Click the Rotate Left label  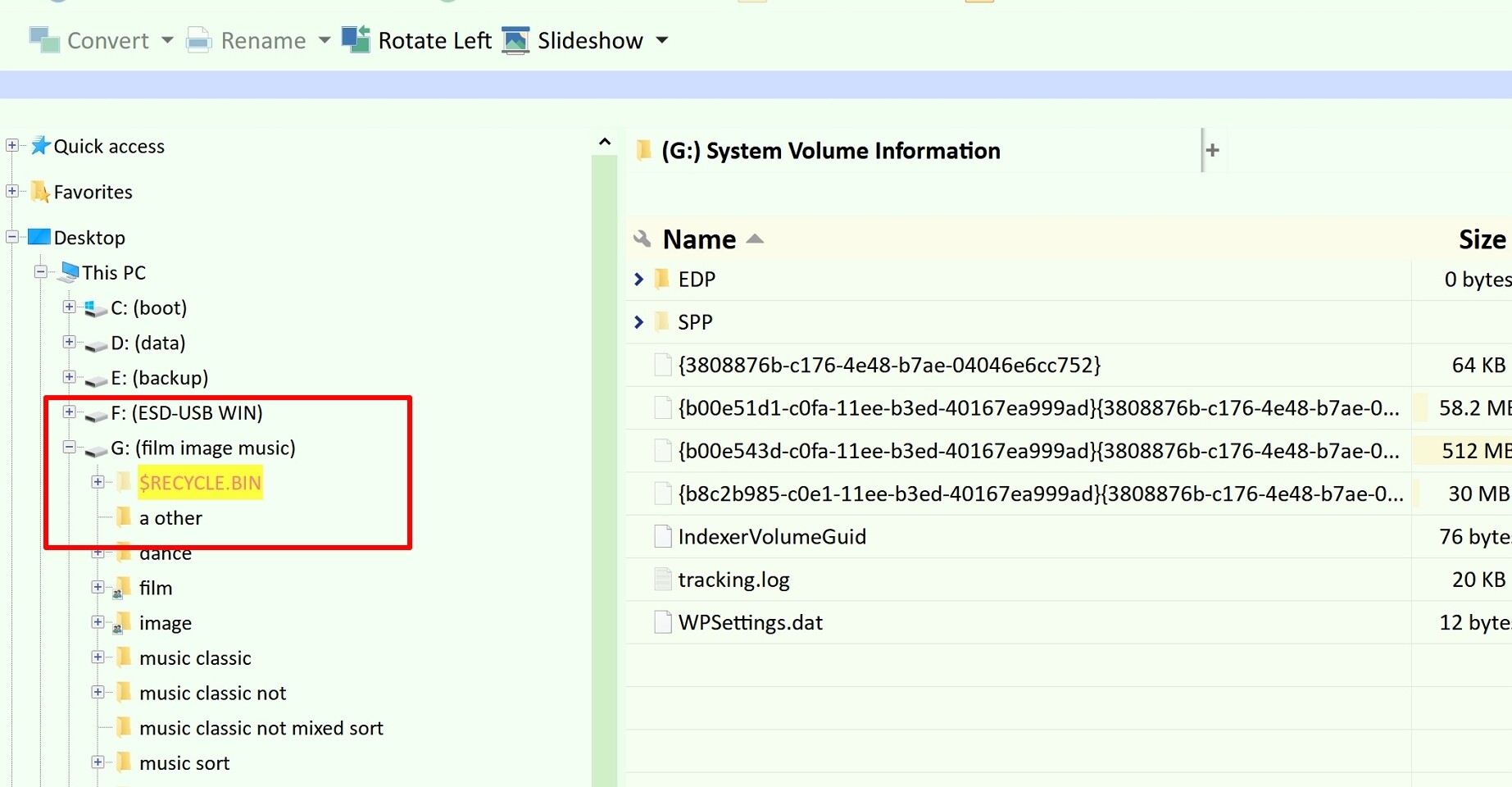pyautogui.click(x=434, y=40)
